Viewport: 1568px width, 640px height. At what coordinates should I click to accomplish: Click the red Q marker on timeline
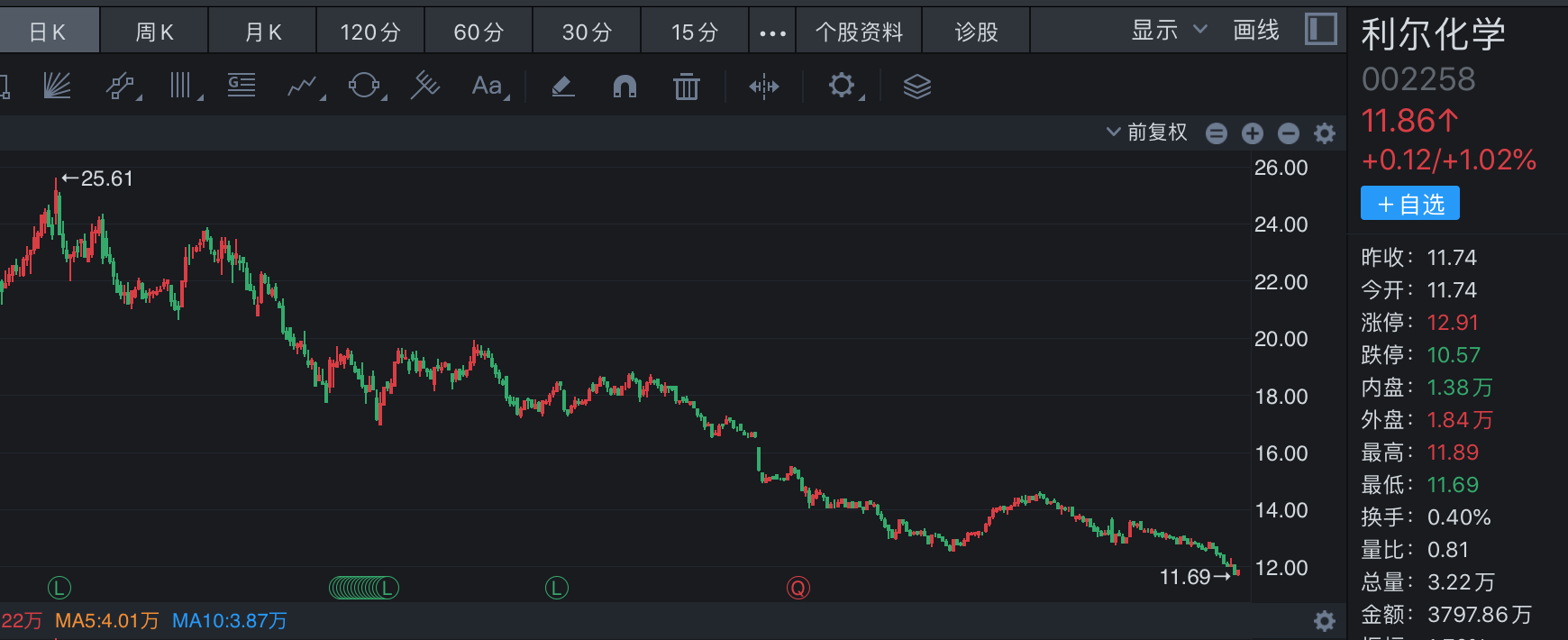coord(798,589)
